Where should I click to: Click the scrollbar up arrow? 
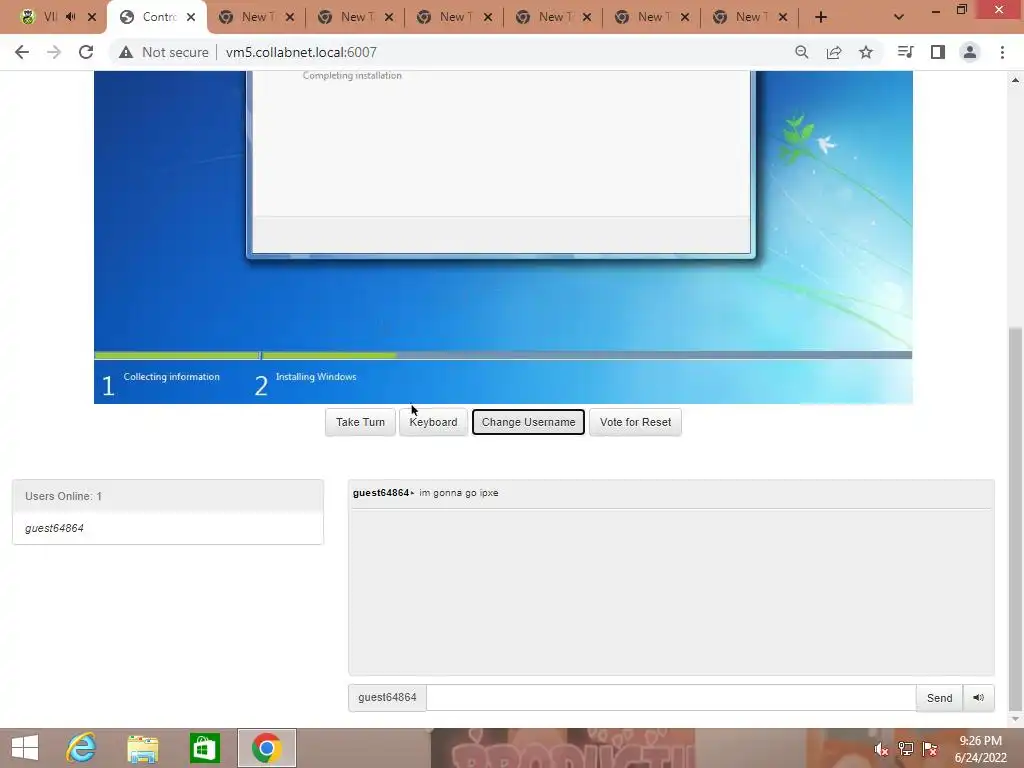(1015, 80)
